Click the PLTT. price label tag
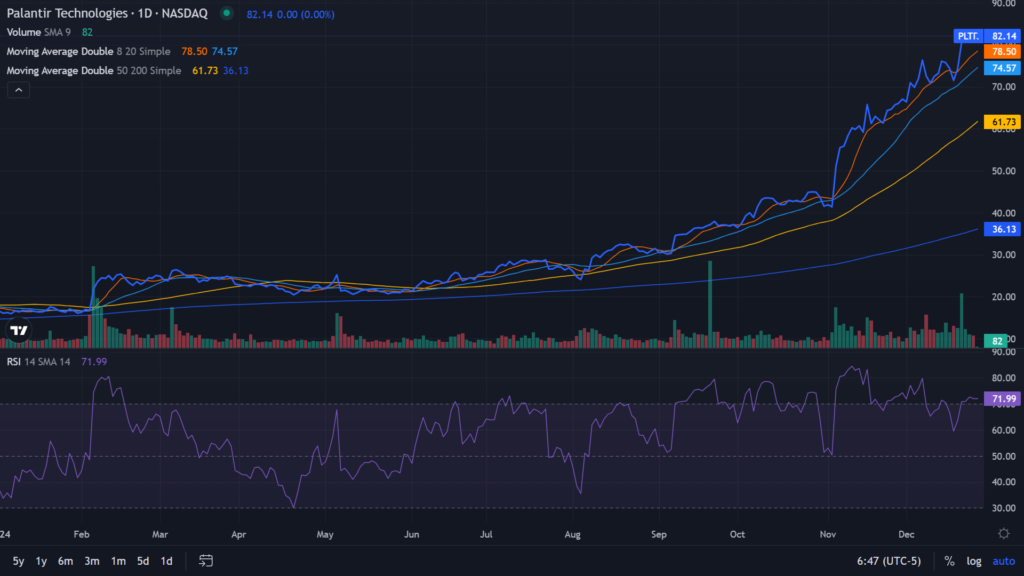The height and width of the screenshot is (576, 1024). [x=969, y=35]
